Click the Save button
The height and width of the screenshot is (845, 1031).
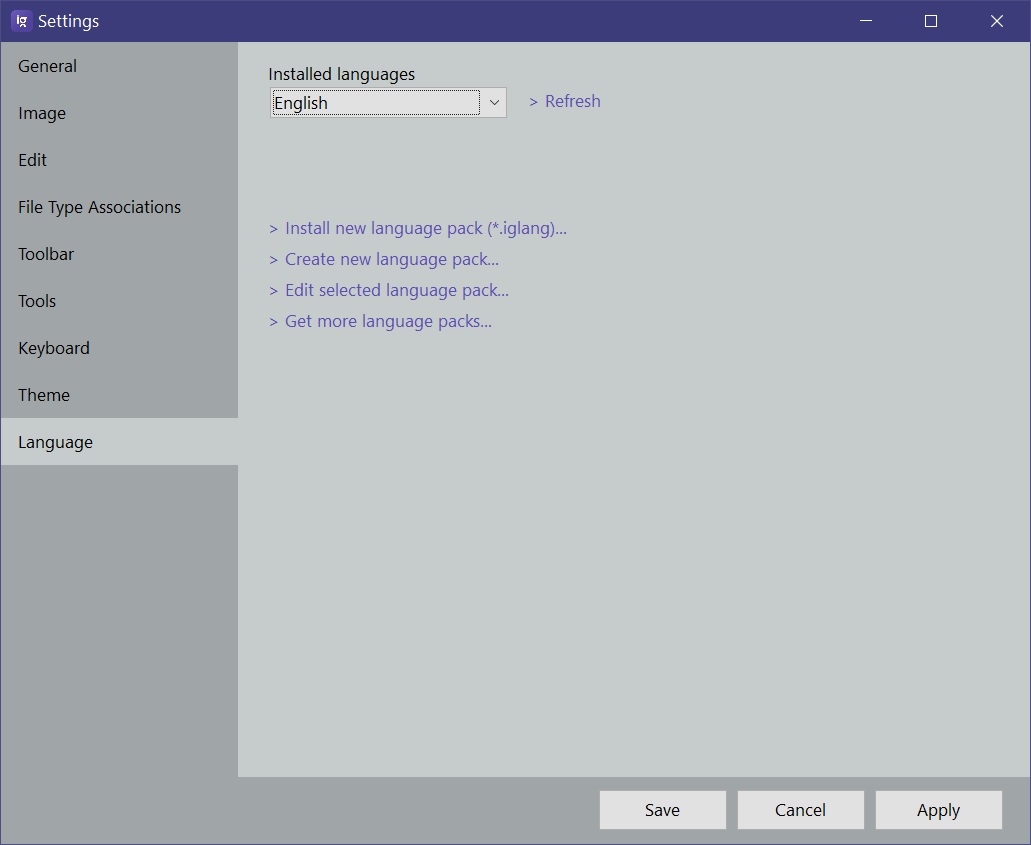point(663,810)
